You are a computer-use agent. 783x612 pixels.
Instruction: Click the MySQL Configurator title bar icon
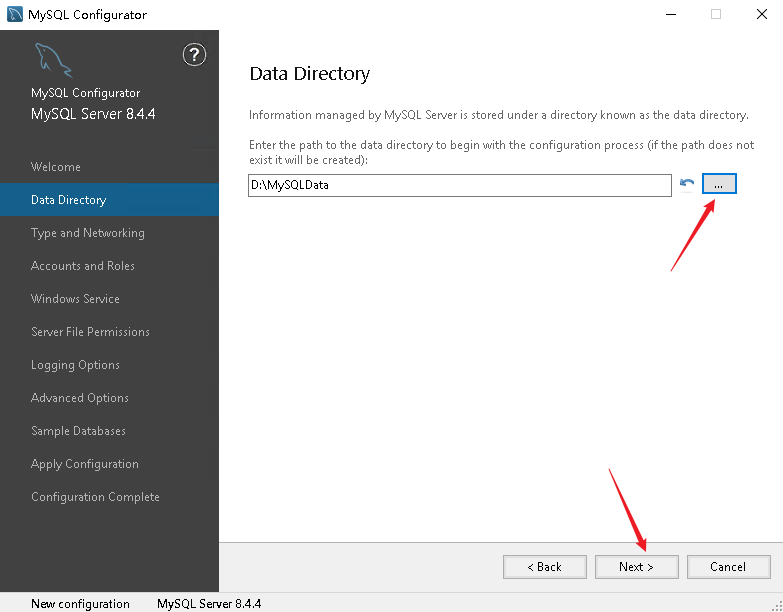tap(14, 15)
